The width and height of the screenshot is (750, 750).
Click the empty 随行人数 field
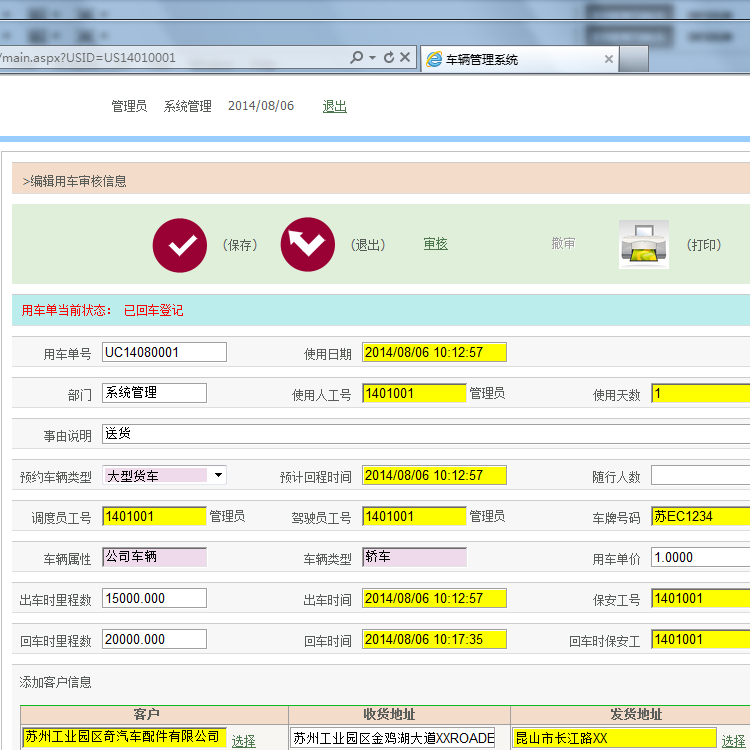click(701, 475)
